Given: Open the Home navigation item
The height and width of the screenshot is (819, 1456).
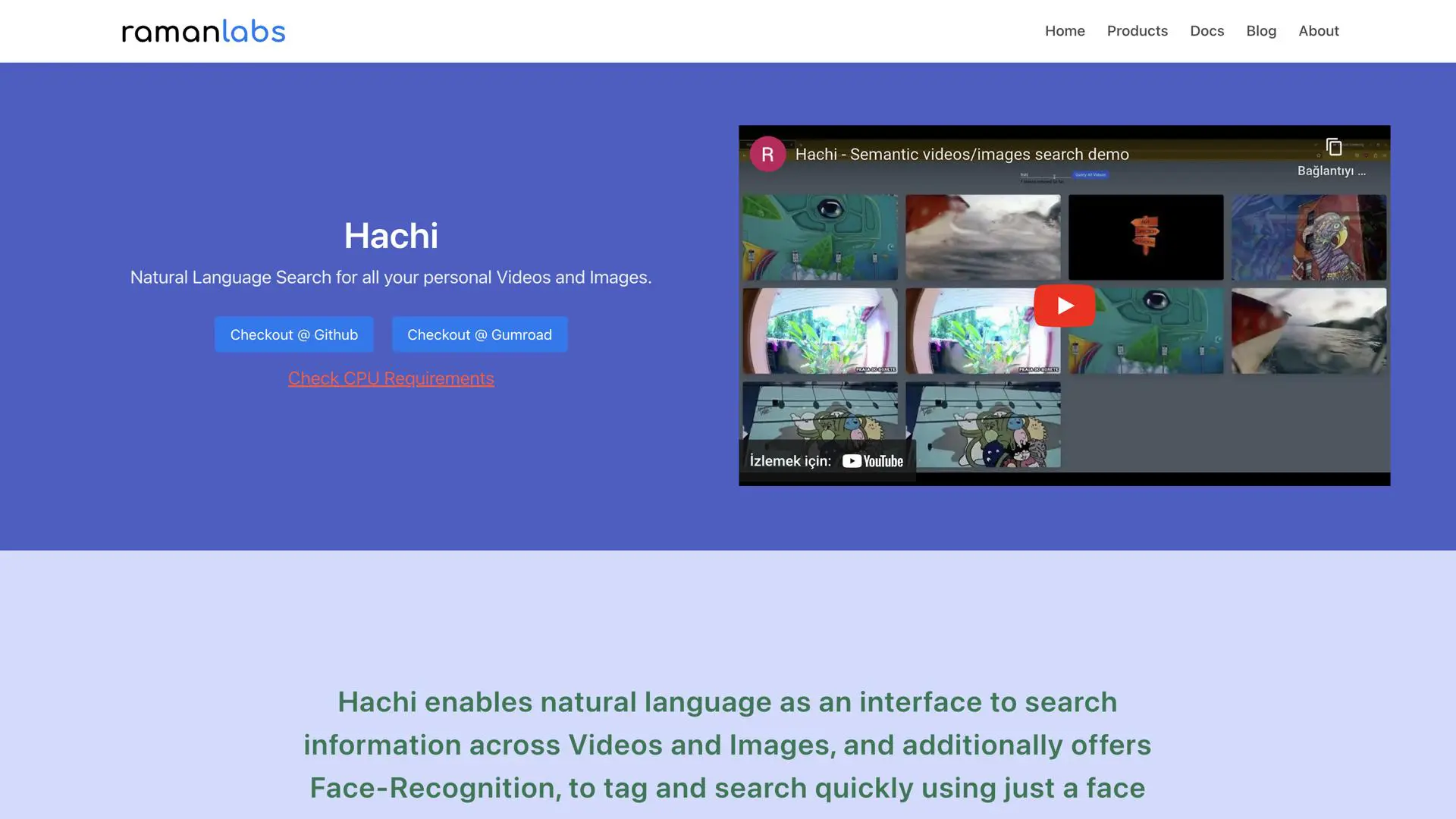Looking at the screenshot, I should point(1065,30).
